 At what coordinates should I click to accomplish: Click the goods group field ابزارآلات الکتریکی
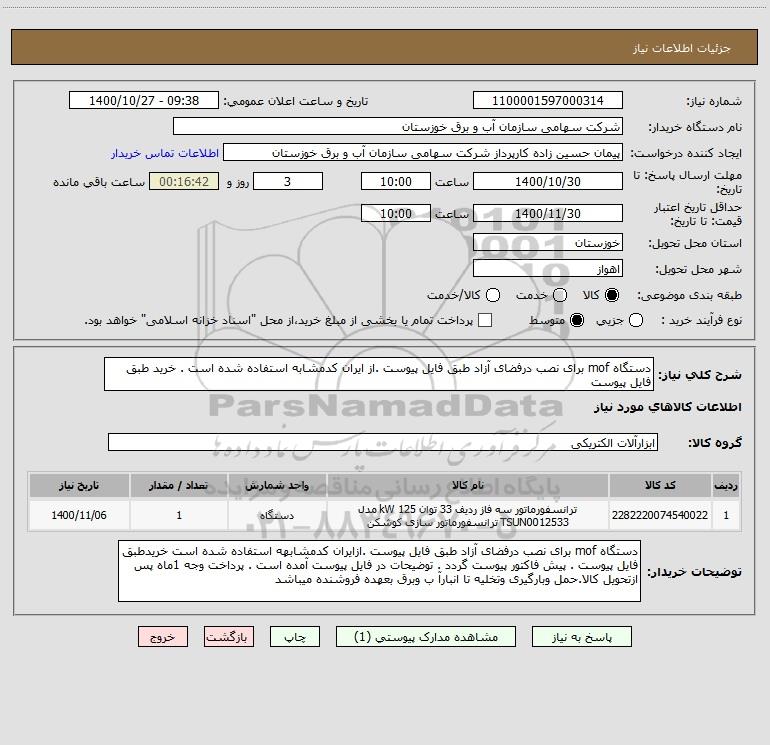[x=383, y=442]
